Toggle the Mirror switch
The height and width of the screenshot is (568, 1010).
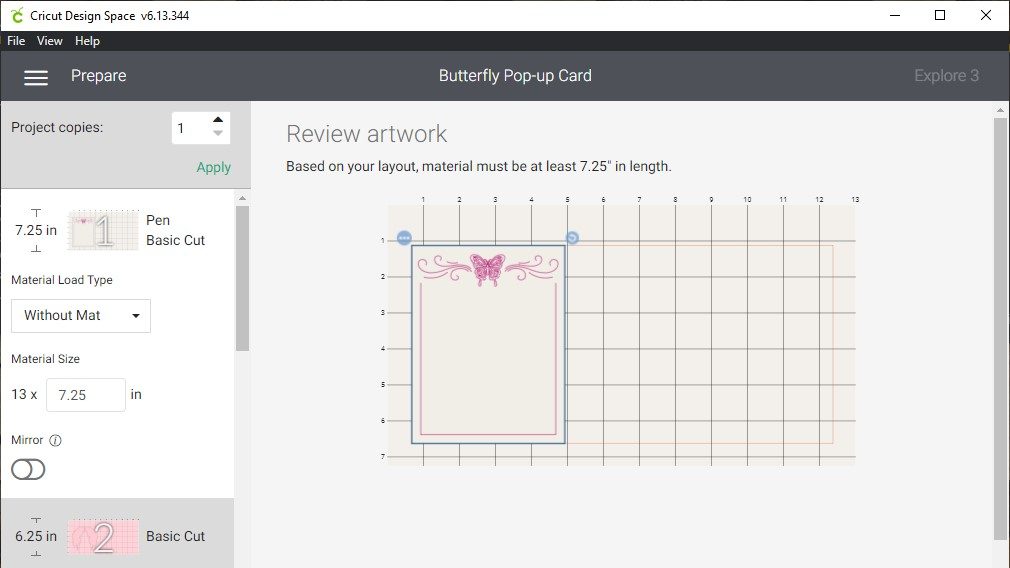(x=28, y=469)
